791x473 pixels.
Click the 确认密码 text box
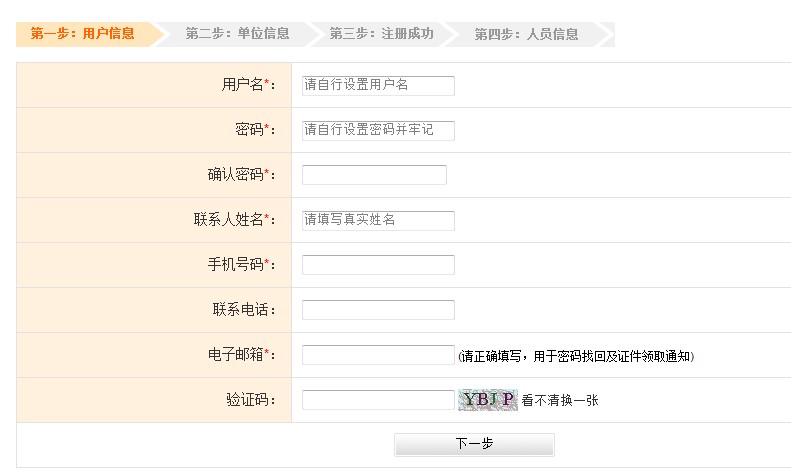point(374,175)
